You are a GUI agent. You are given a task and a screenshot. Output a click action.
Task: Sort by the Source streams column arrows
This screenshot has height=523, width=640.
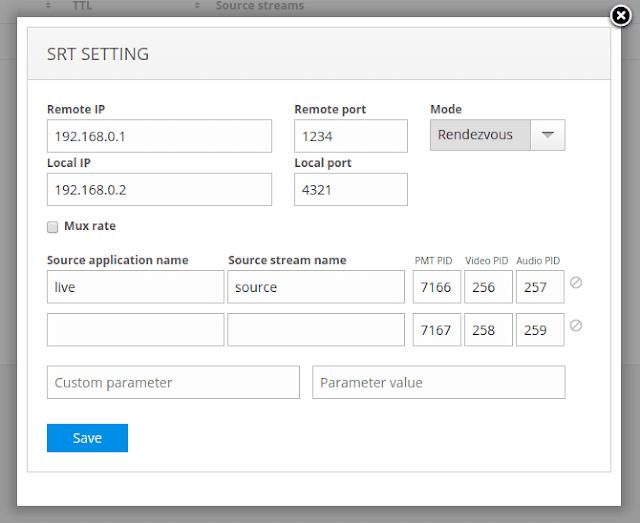(196, 6)
